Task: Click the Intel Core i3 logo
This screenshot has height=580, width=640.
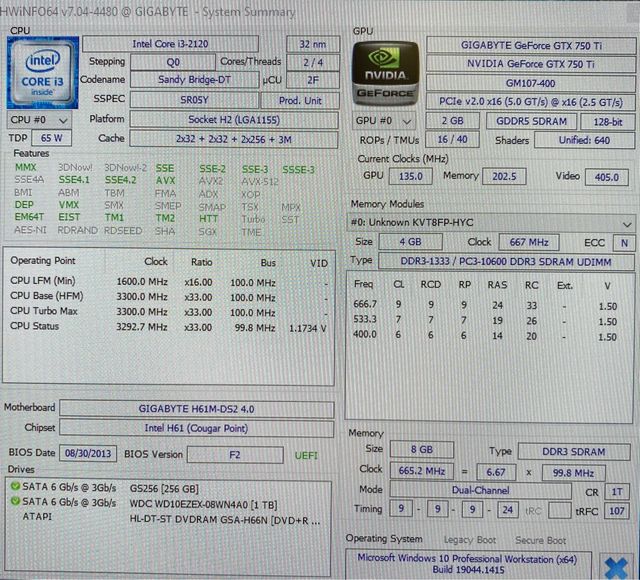Action: tap(42, 73)
